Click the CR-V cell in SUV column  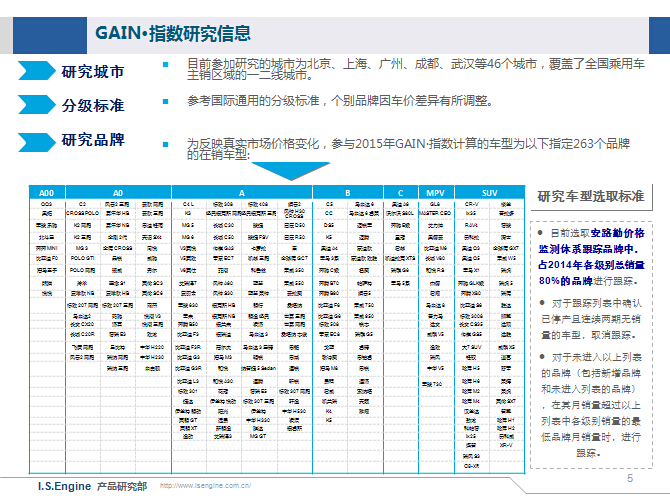pyautogui.click(x=471, y=204)
